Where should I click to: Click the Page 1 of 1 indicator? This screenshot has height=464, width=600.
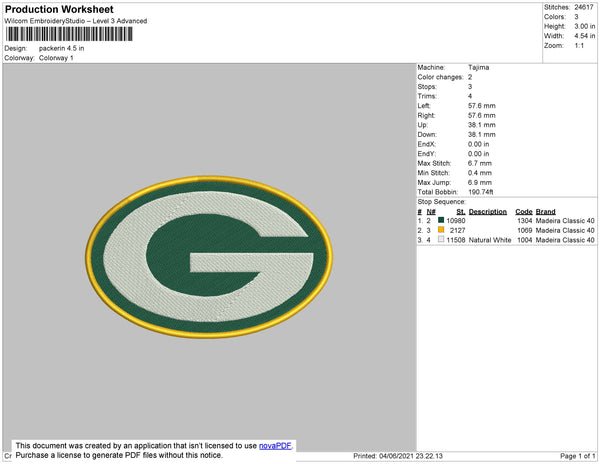tap(577, 456)
